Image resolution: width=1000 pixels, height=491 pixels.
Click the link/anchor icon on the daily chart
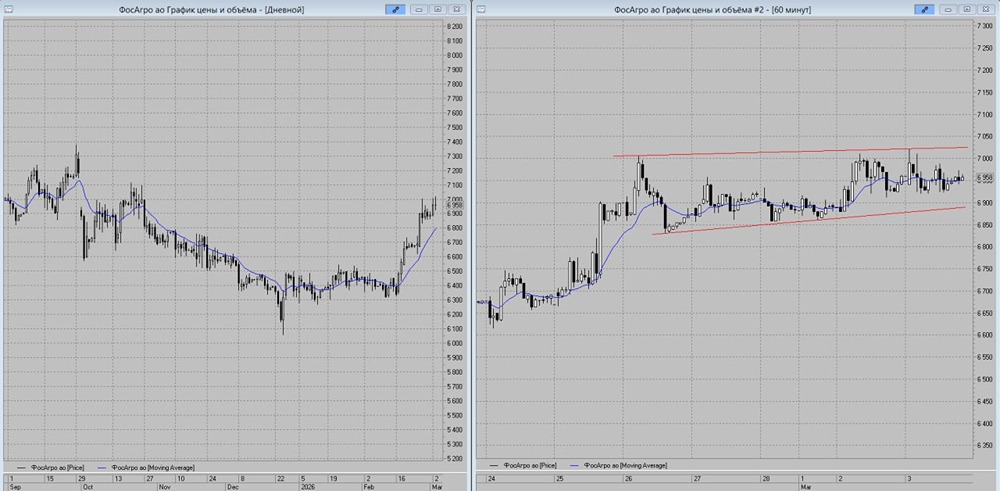[397, 8]
